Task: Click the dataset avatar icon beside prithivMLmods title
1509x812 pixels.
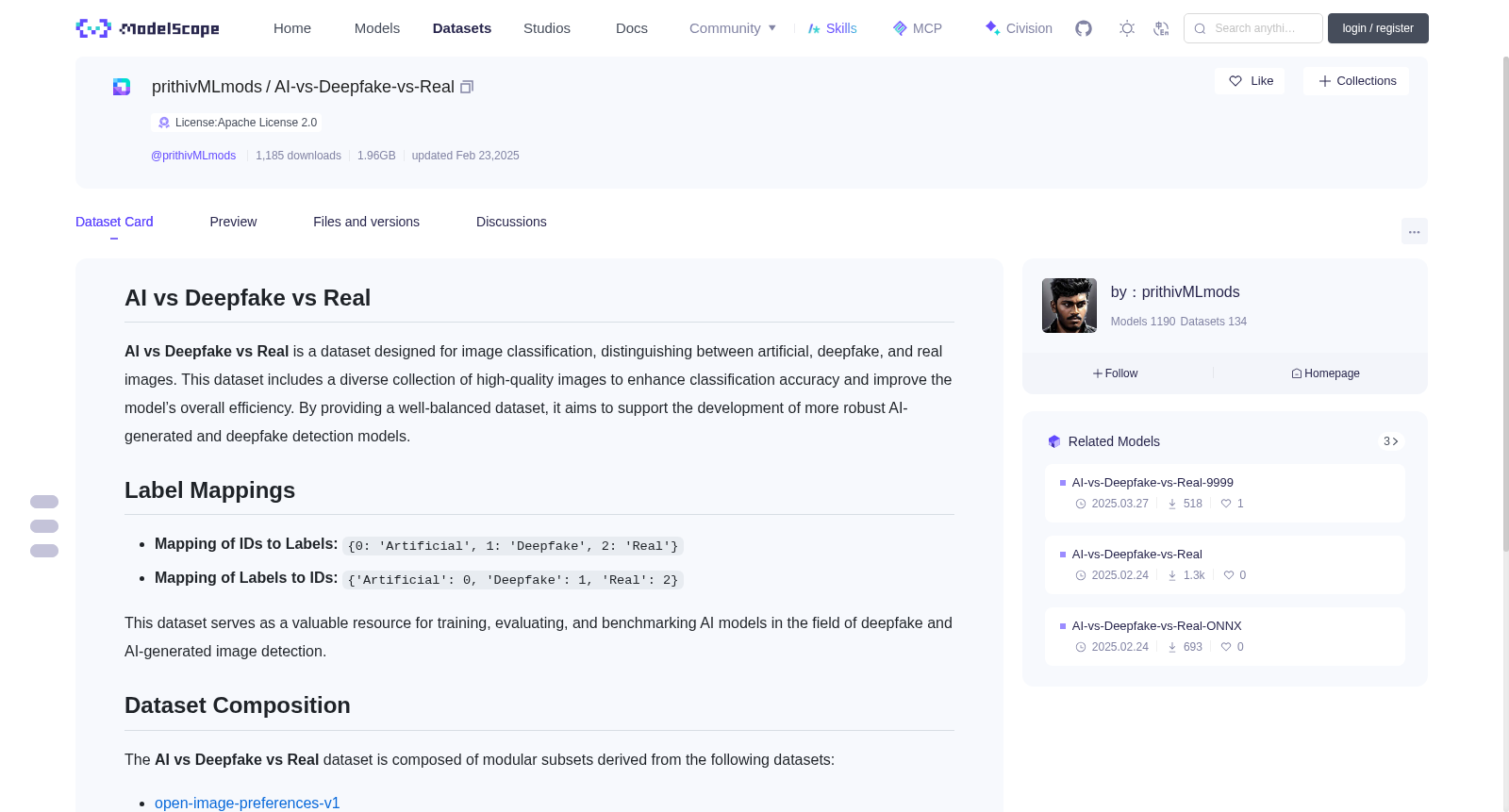Action: (122, 87)
